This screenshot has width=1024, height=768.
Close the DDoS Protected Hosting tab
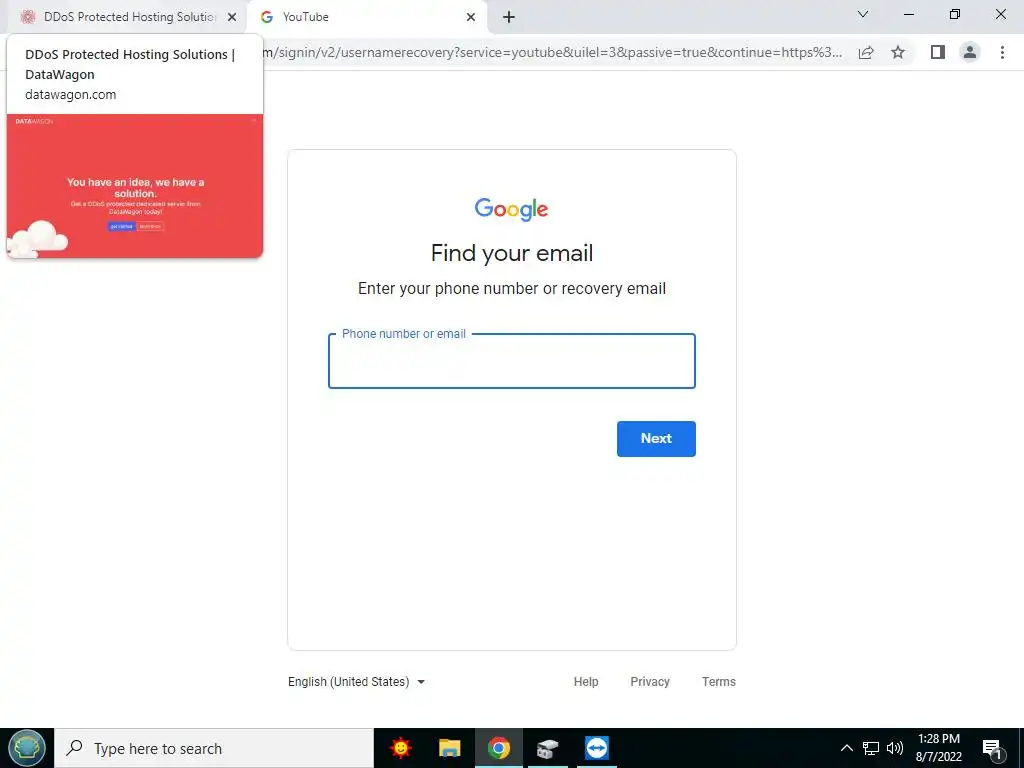click(x=232, y=18)
